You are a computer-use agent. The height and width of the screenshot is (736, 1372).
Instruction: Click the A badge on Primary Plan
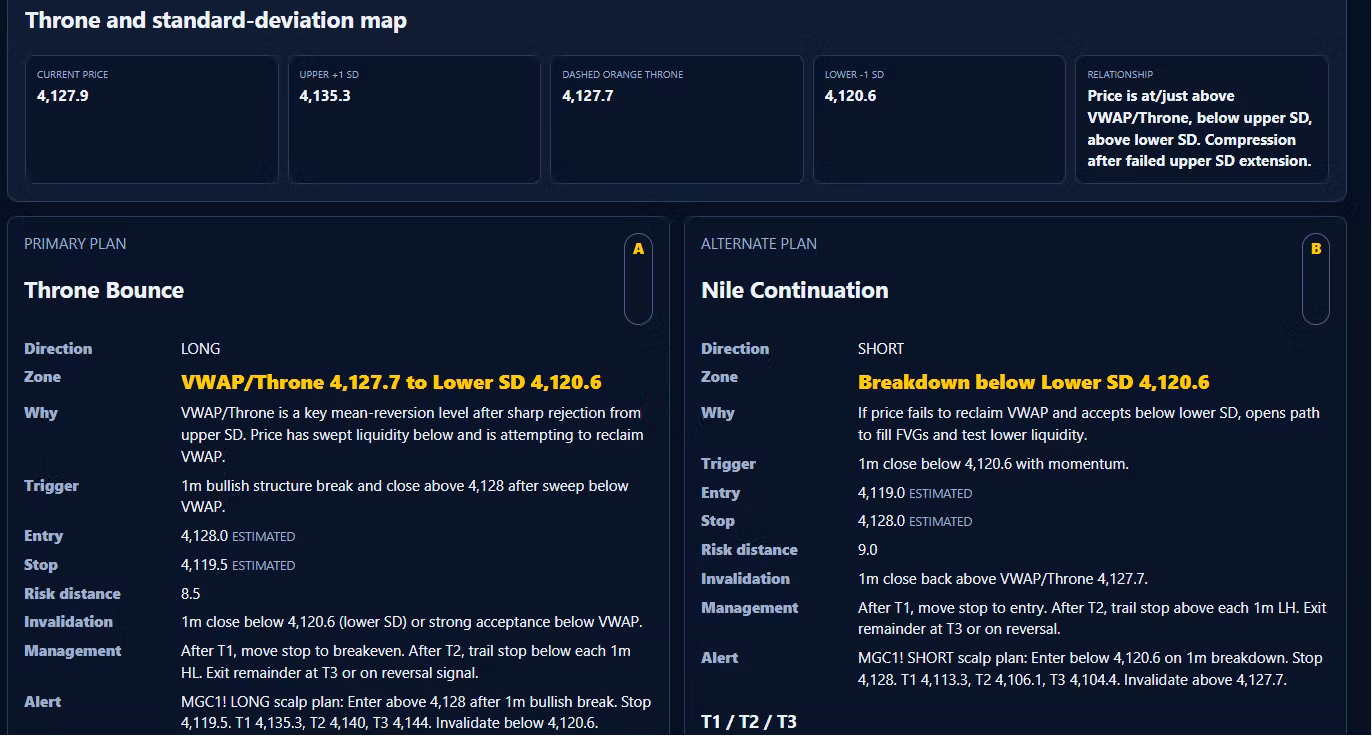638,279
